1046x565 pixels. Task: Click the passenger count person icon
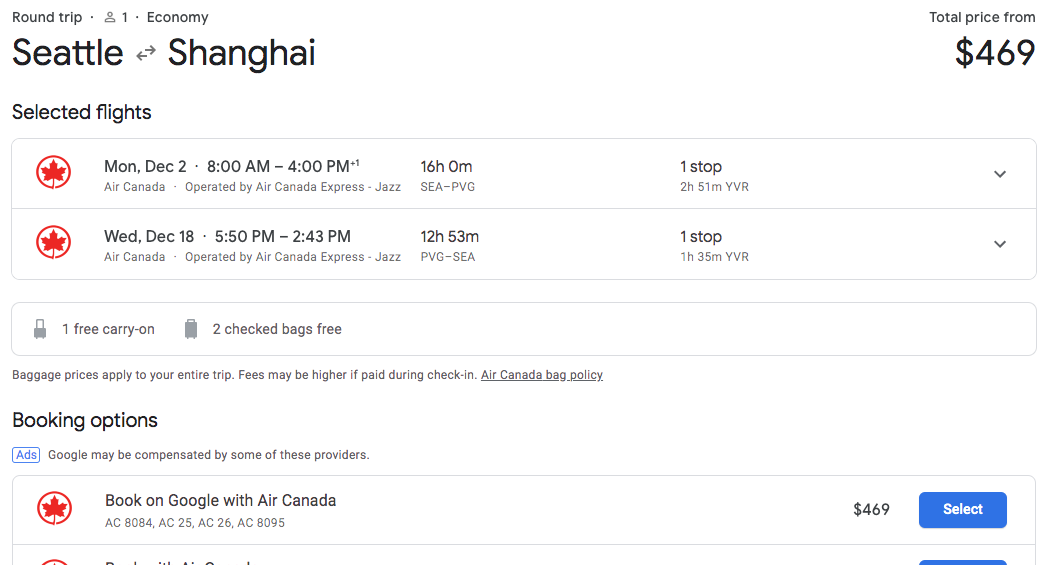(x=110, y=17)
